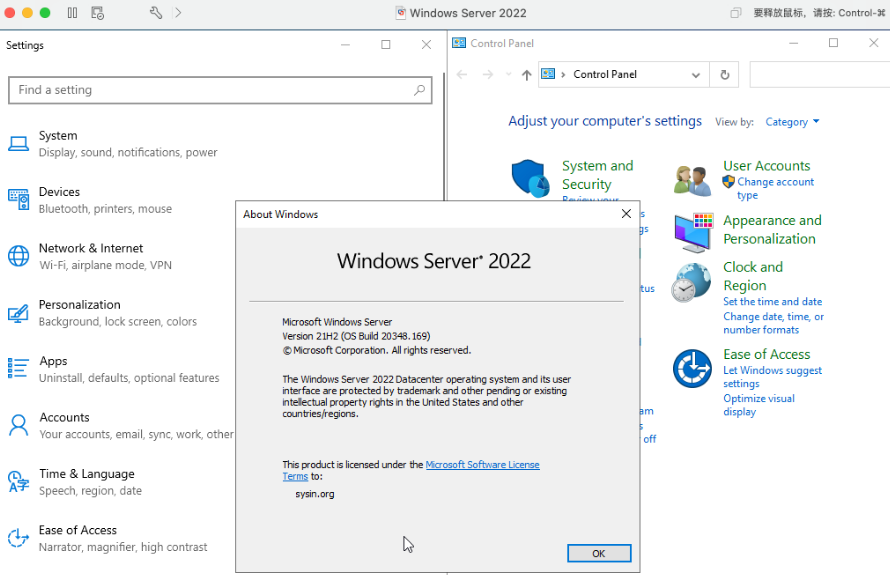Click the Time & Language icon
This screenshot has width=890, height=575.
tap(18, 482)
